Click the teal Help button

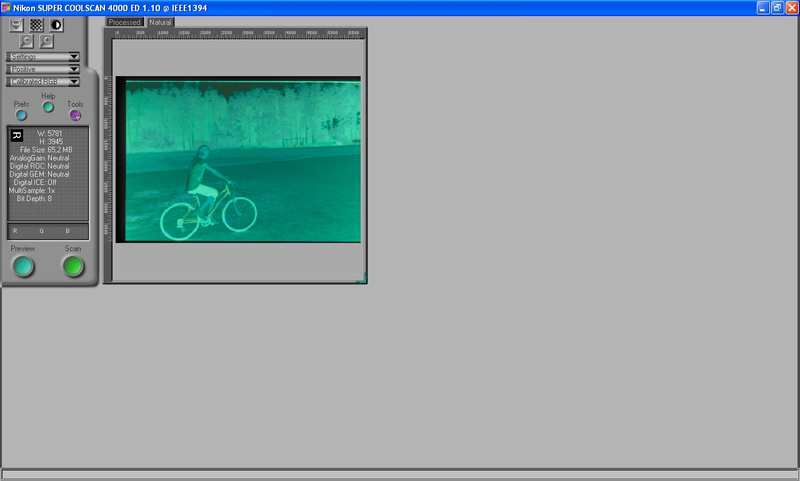(48, 107)
